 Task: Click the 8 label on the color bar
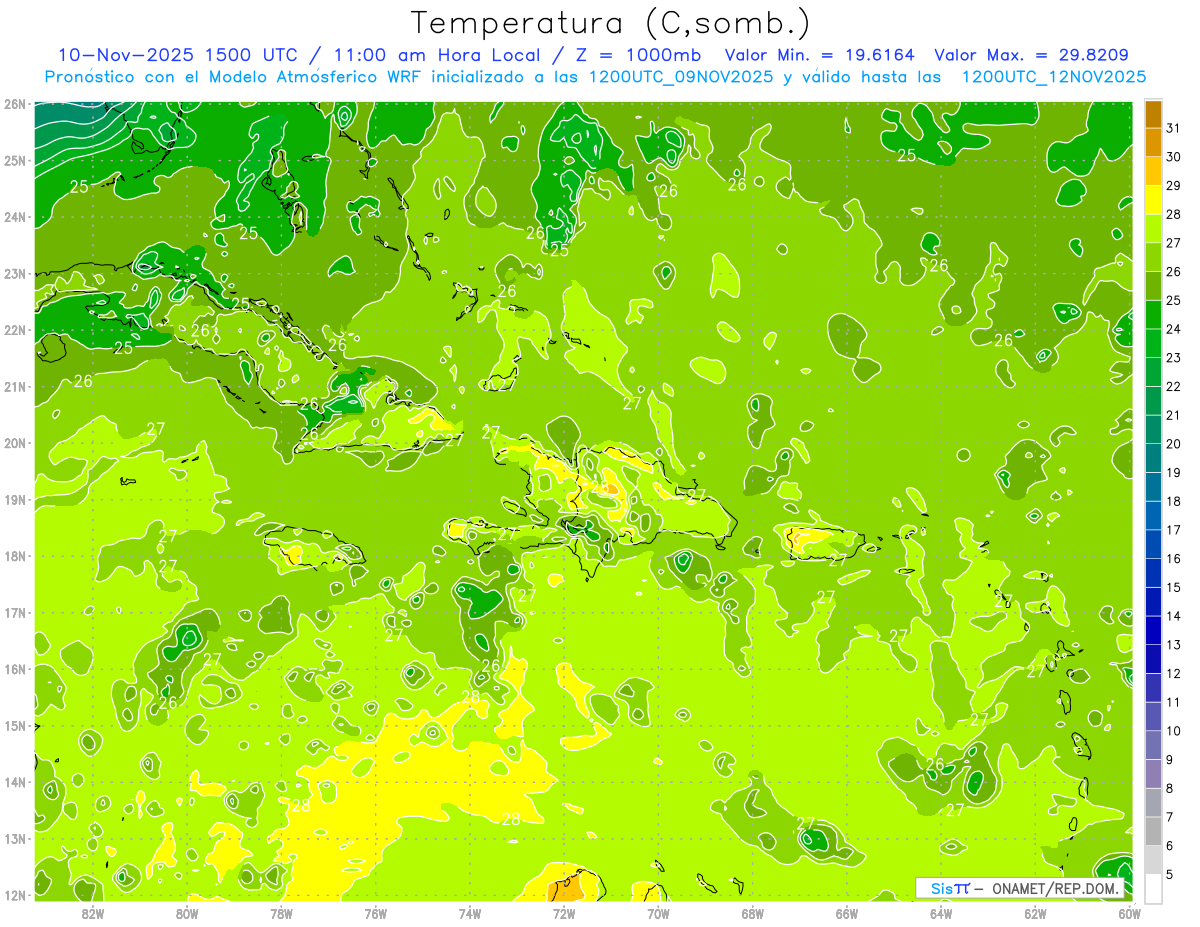pyautogui.click(x=1169, y=789)
